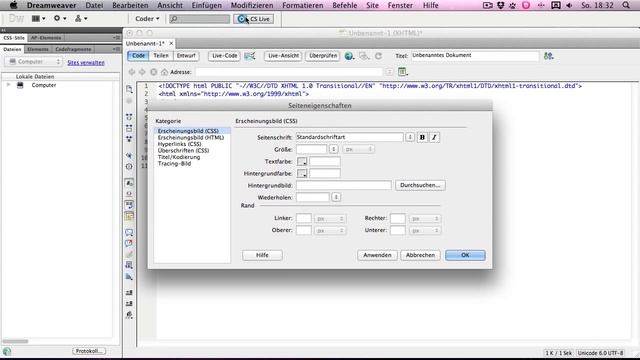Click the CSS options icon right of address bar

coord(403,72)
